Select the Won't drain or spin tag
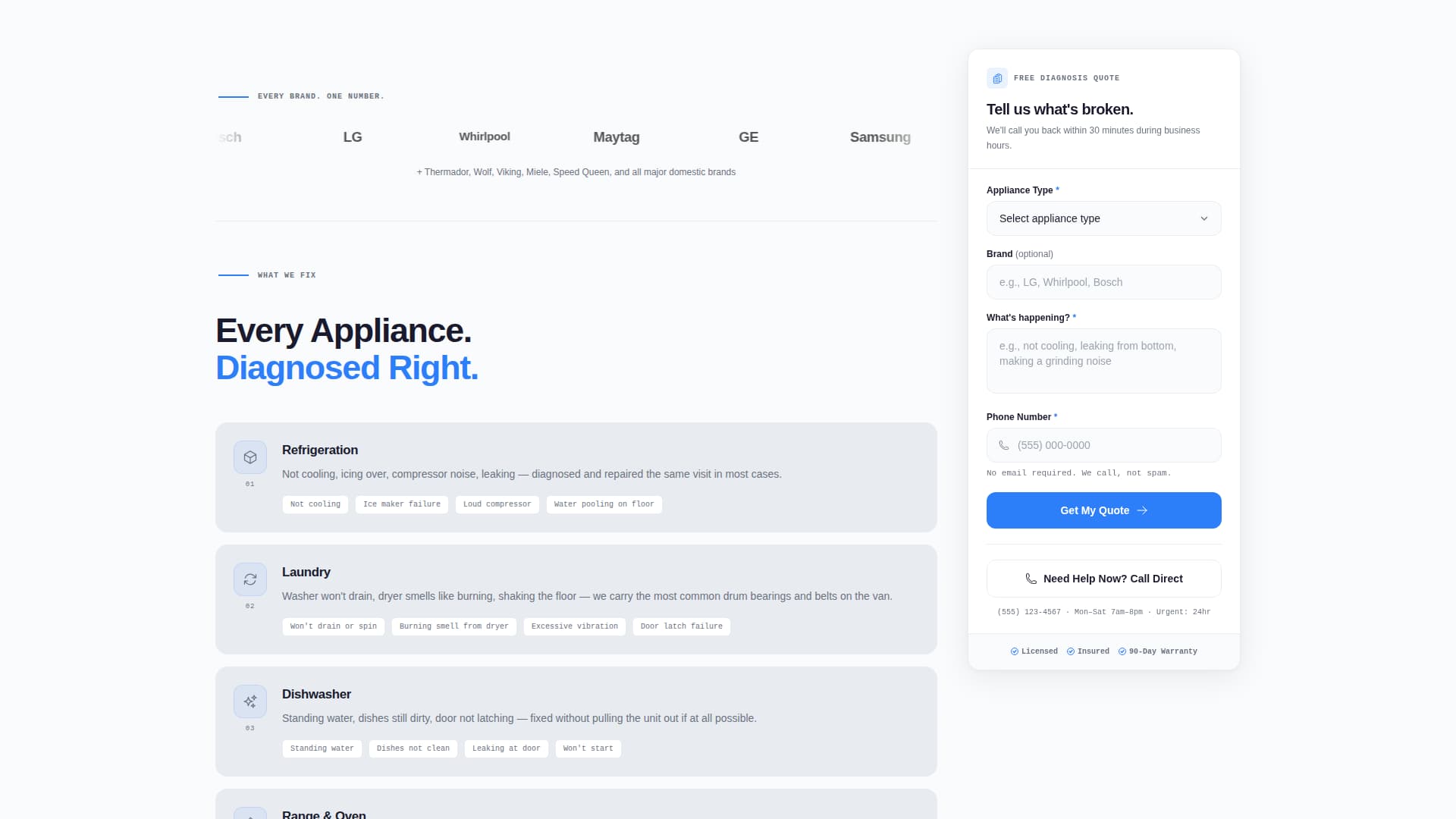 (334, 626)
